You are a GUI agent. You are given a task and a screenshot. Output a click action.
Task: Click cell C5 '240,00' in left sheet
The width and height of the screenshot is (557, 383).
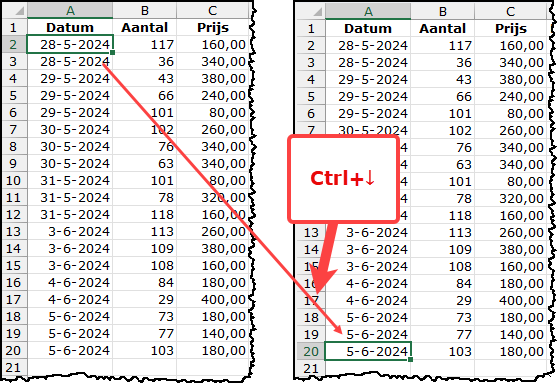pos(212,95)
